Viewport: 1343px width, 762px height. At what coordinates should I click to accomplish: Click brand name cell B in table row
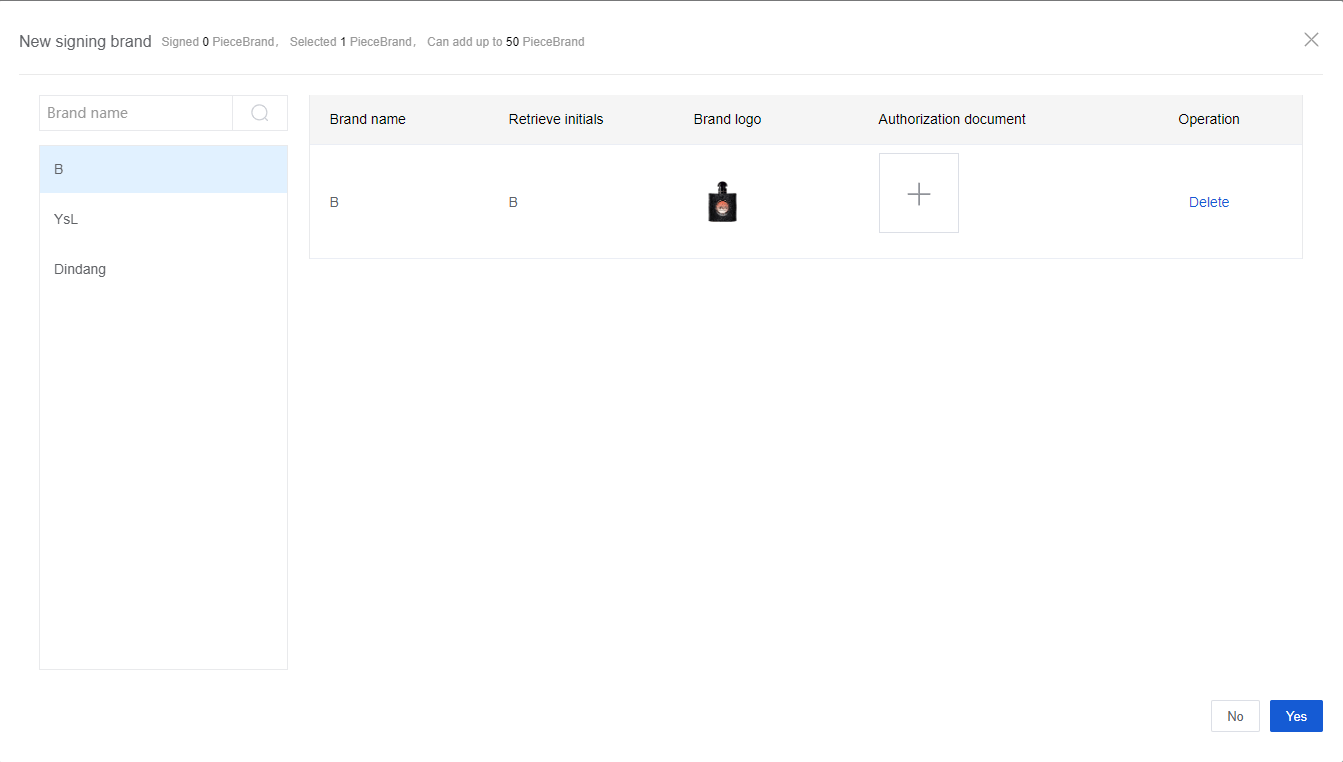coord(334,202)
